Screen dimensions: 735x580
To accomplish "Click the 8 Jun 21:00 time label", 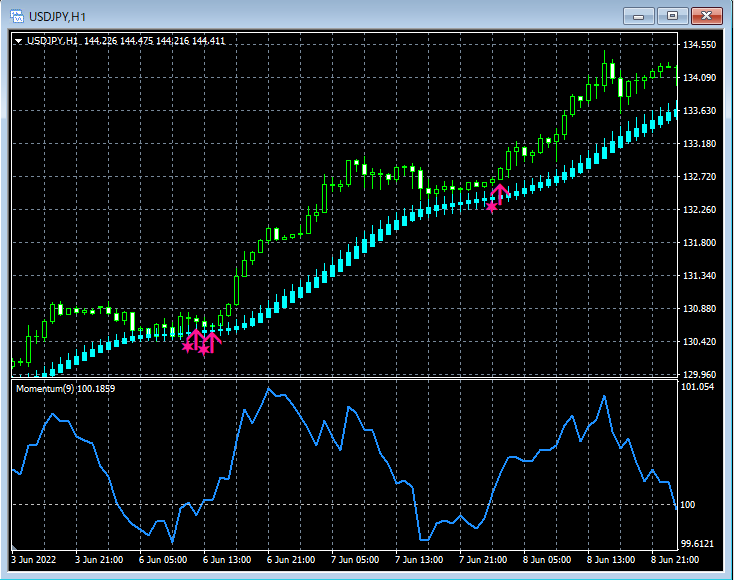I will (x=675, y=560).
